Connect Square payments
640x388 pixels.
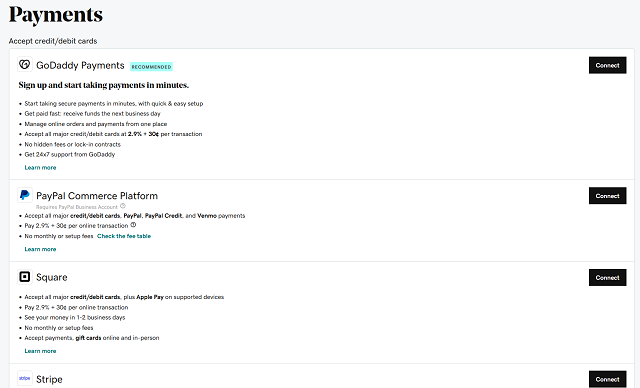coord(607,277)
